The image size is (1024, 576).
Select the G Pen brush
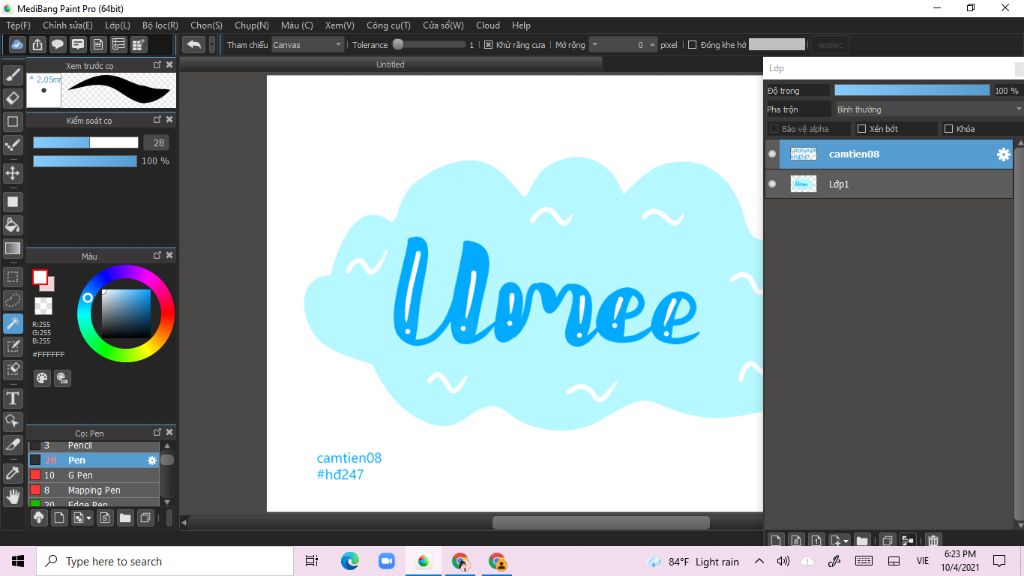coord(94,475)
